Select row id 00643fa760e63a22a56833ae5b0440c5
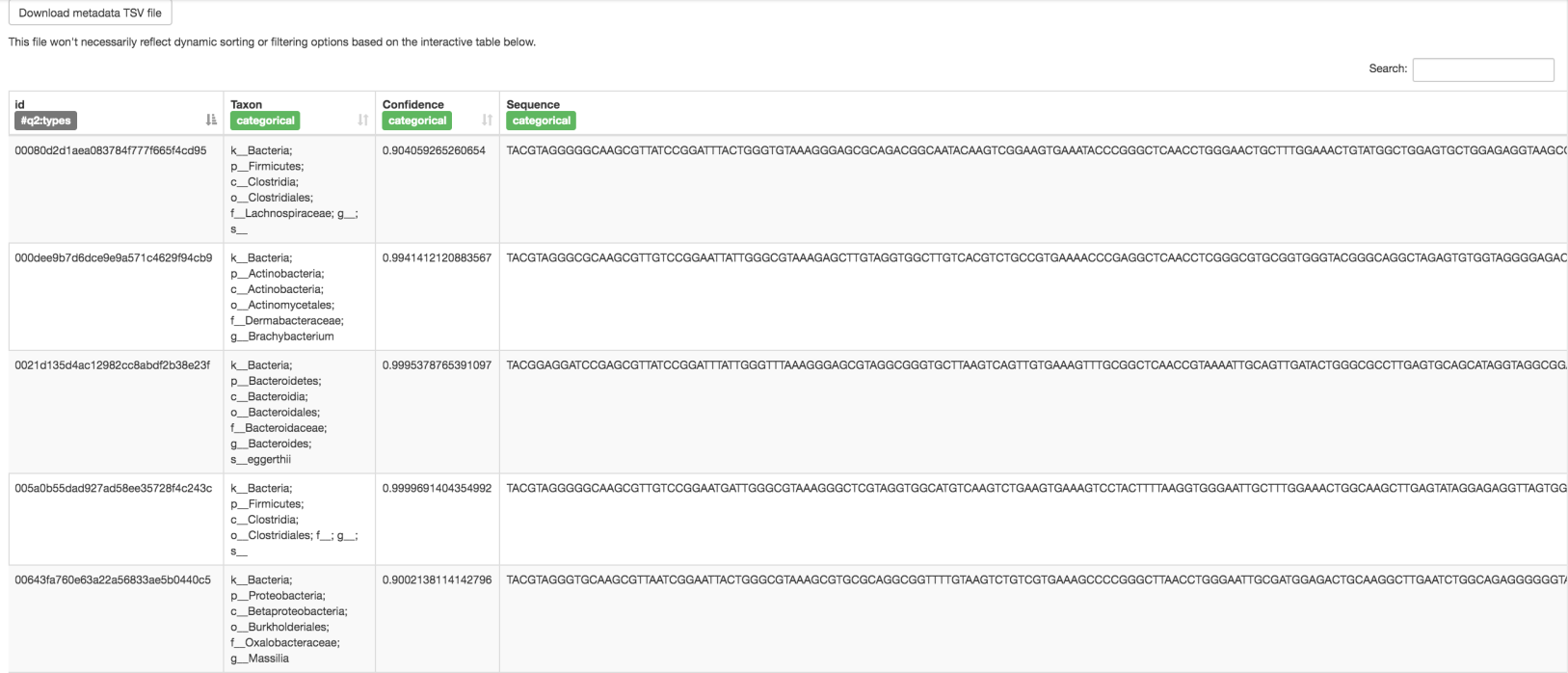The image size is (1568, 673). click(113, 579)
